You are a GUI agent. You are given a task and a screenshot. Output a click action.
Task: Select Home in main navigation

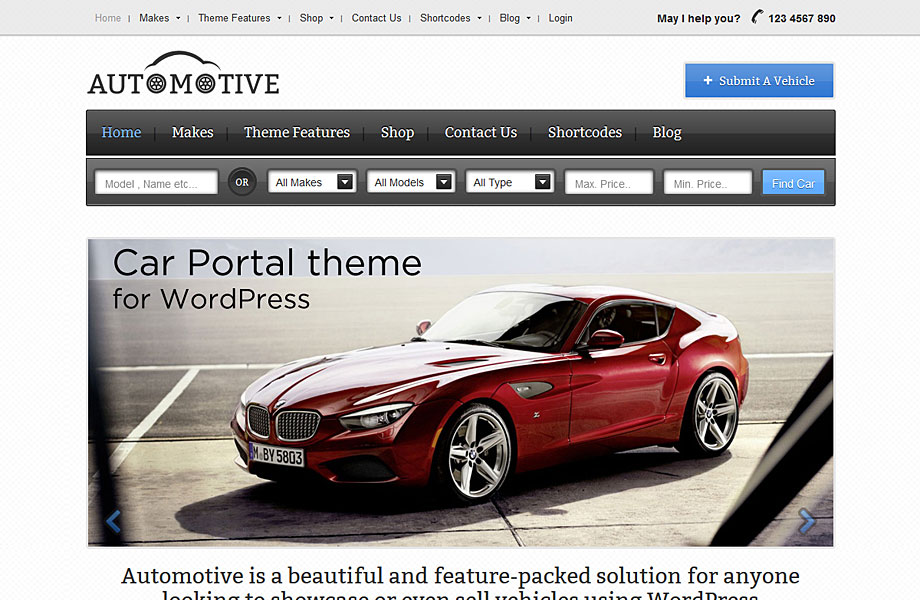[x=121, y=133]
